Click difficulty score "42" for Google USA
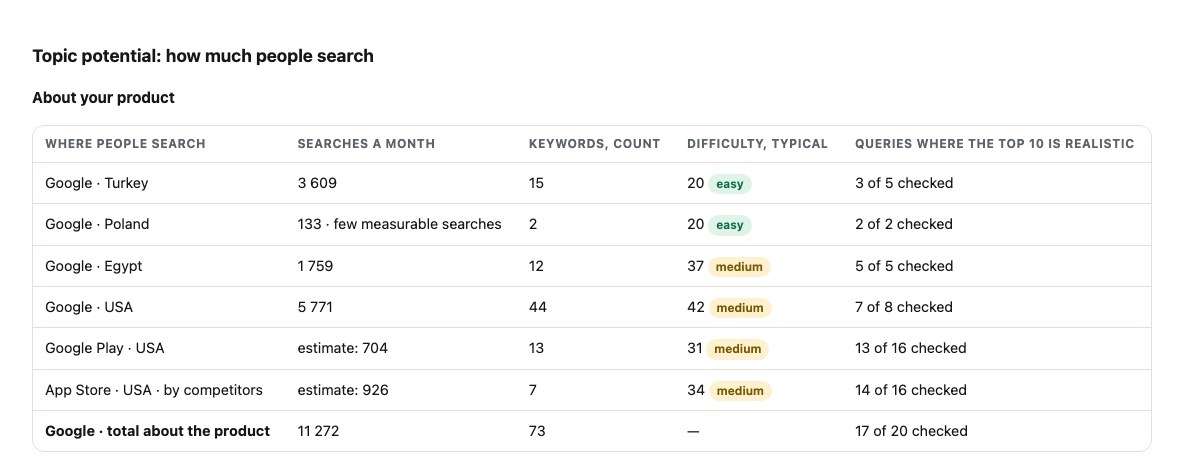 [695, 307]
